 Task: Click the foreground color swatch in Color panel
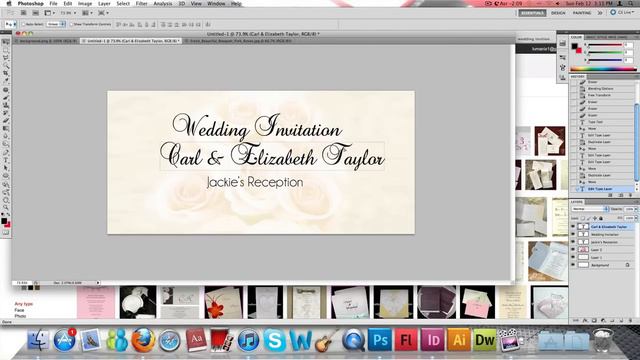point(575,46)
